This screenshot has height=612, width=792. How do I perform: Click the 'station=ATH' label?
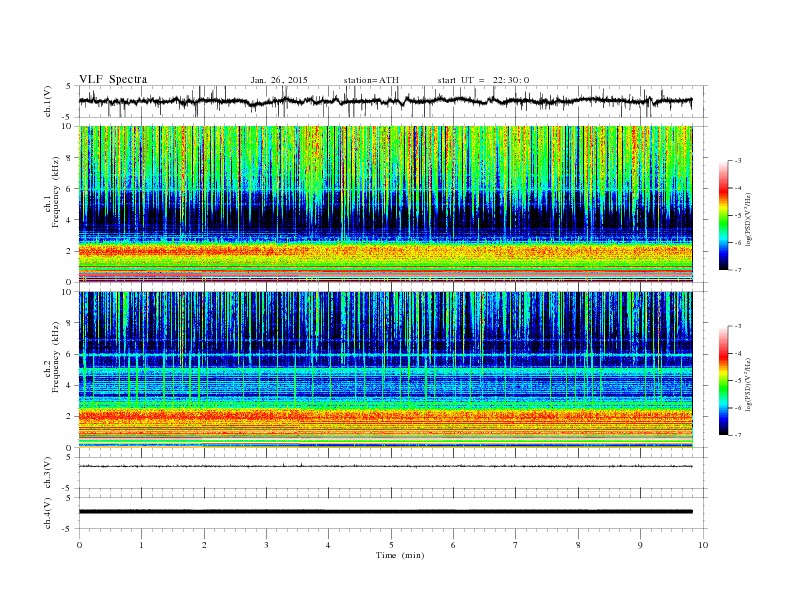[x=371, y=80]
